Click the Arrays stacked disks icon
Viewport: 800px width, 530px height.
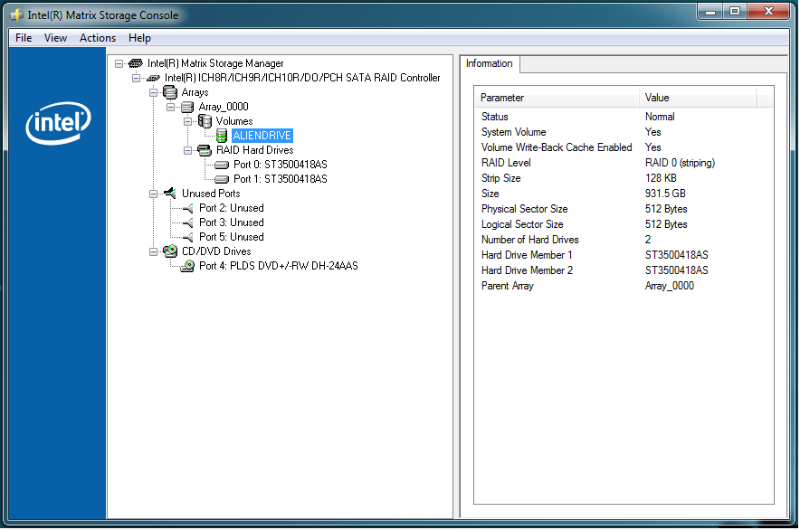(170, 92)
